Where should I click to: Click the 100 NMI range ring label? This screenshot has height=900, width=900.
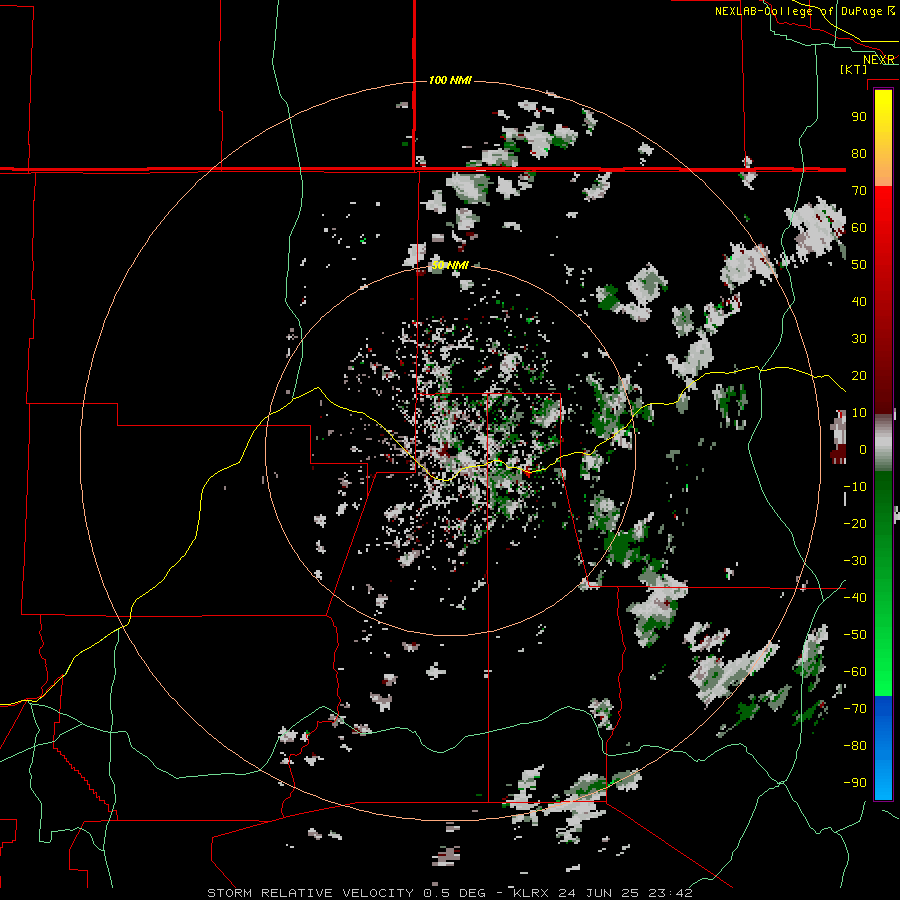point(450,80)
